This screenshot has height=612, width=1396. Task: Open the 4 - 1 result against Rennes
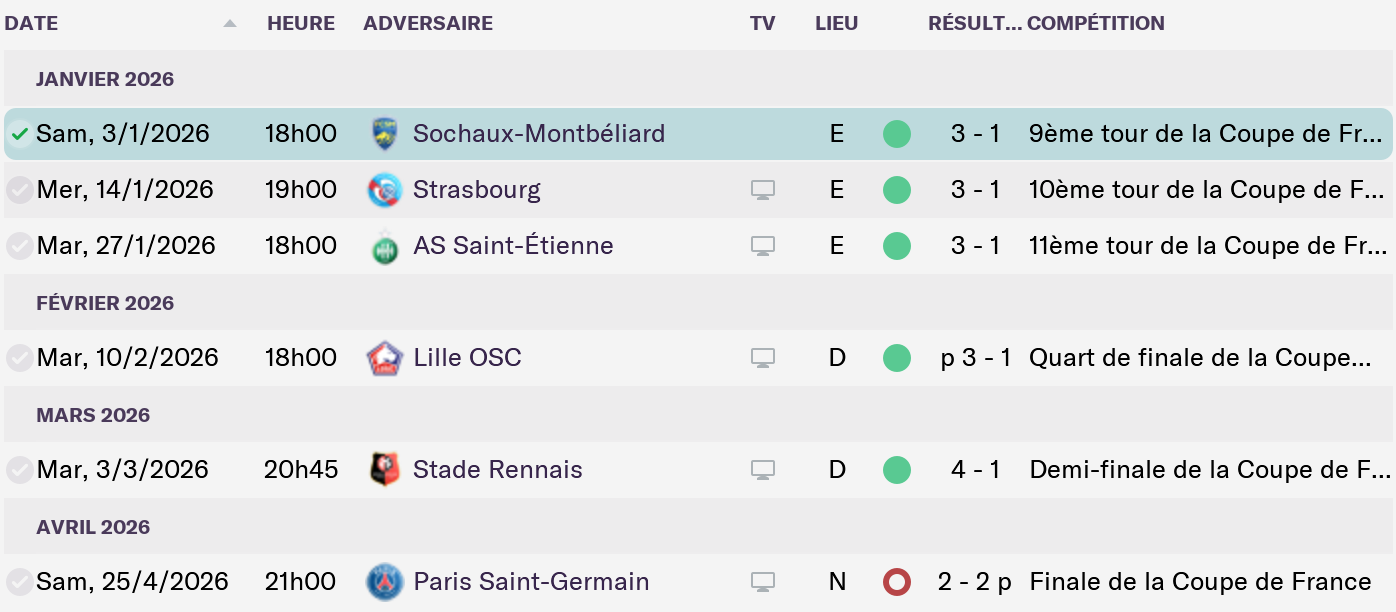(975, 470)
